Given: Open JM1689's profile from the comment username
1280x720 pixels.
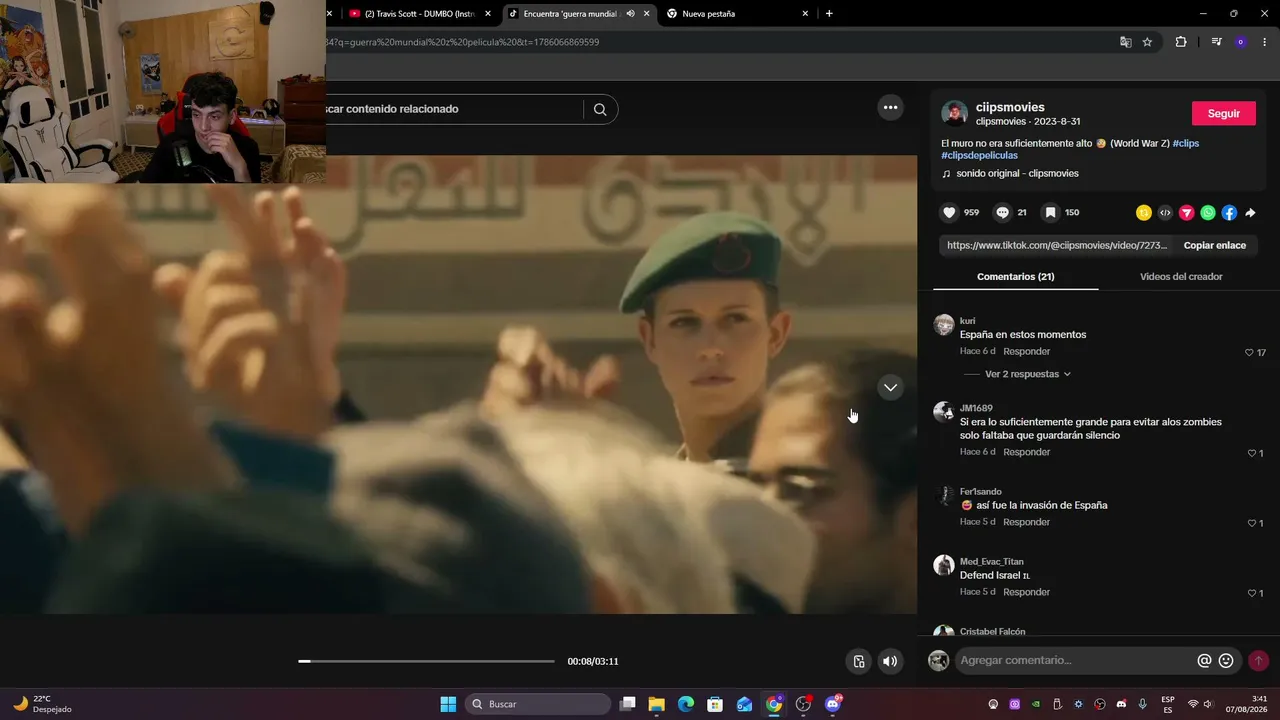Looking at the screenshot, I should point(976,408).
